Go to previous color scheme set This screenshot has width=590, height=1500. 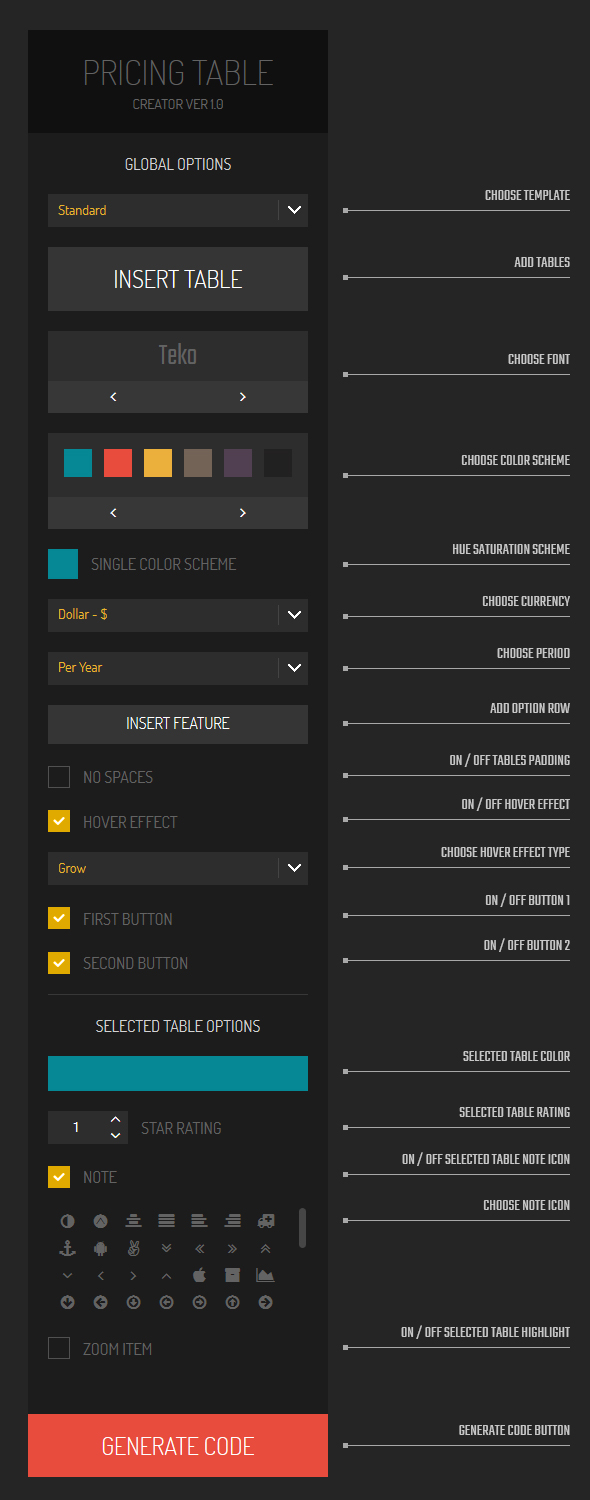pos(113,513)
